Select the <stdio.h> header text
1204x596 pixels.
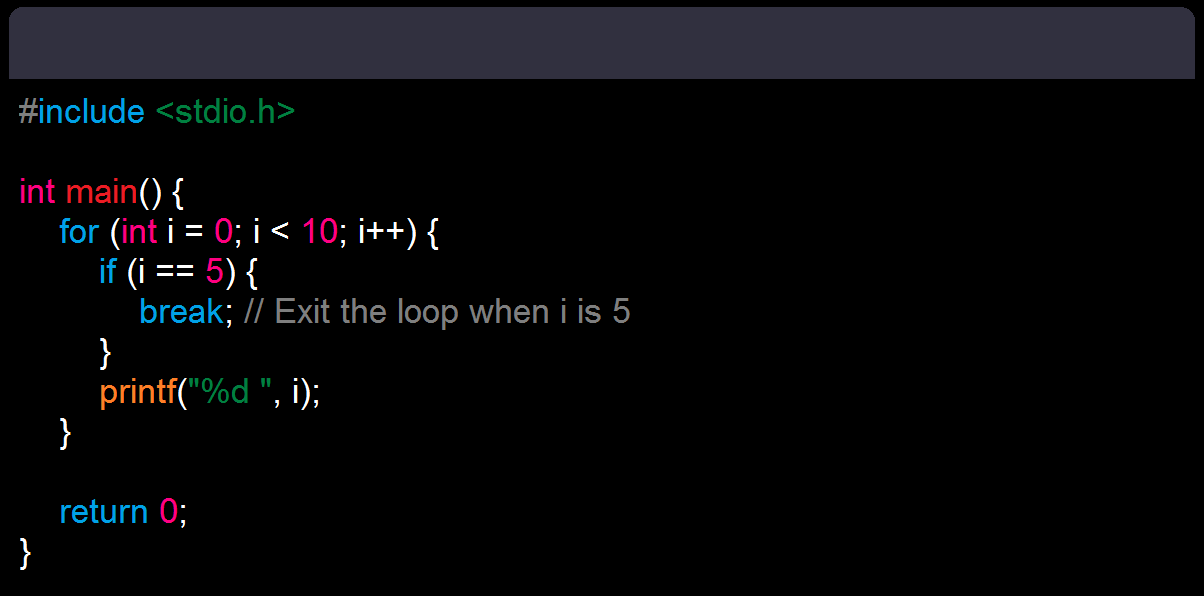coord(225,112)
